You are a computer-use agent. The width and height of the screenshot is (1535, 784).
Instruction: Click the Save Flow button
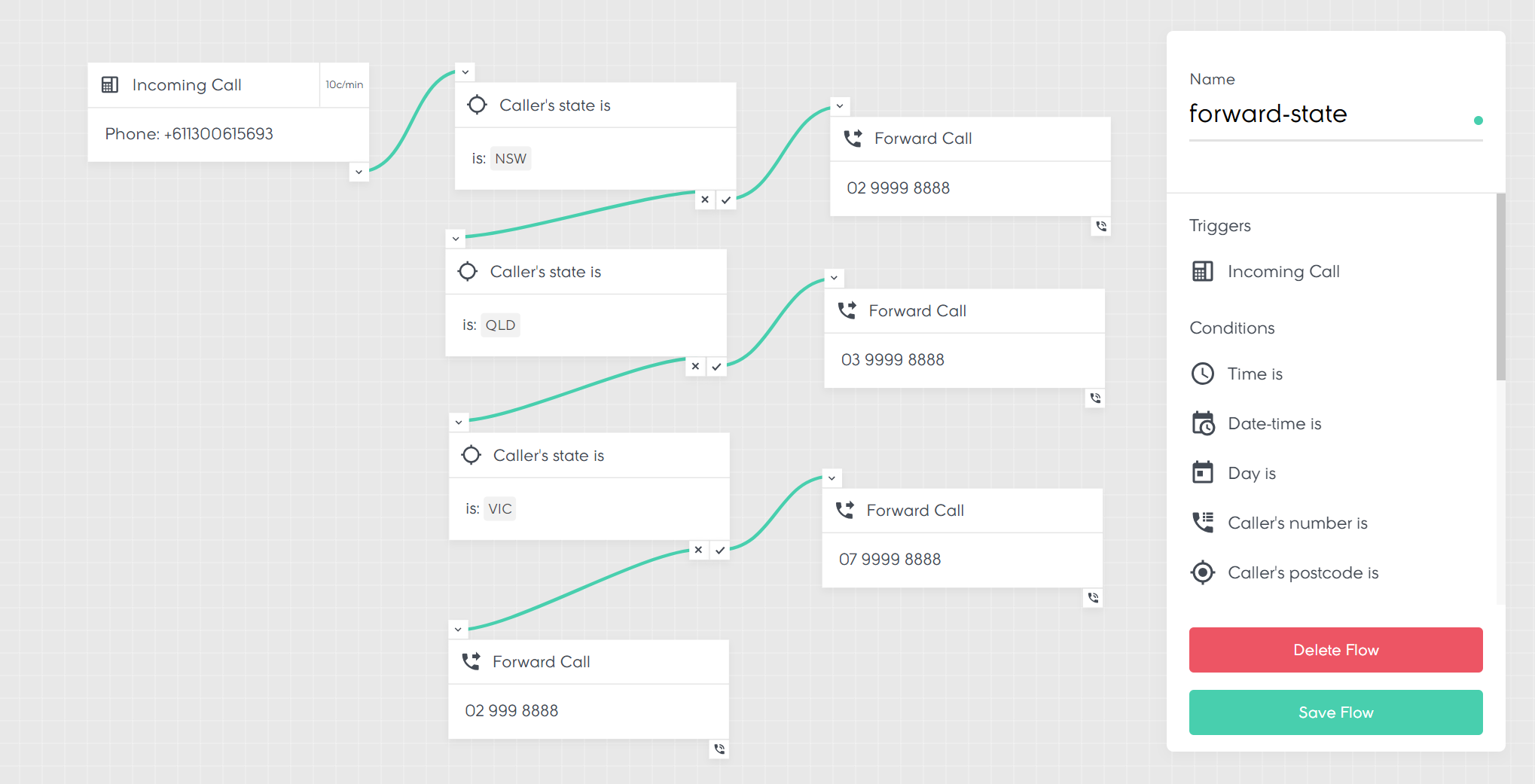[1335, 712]
